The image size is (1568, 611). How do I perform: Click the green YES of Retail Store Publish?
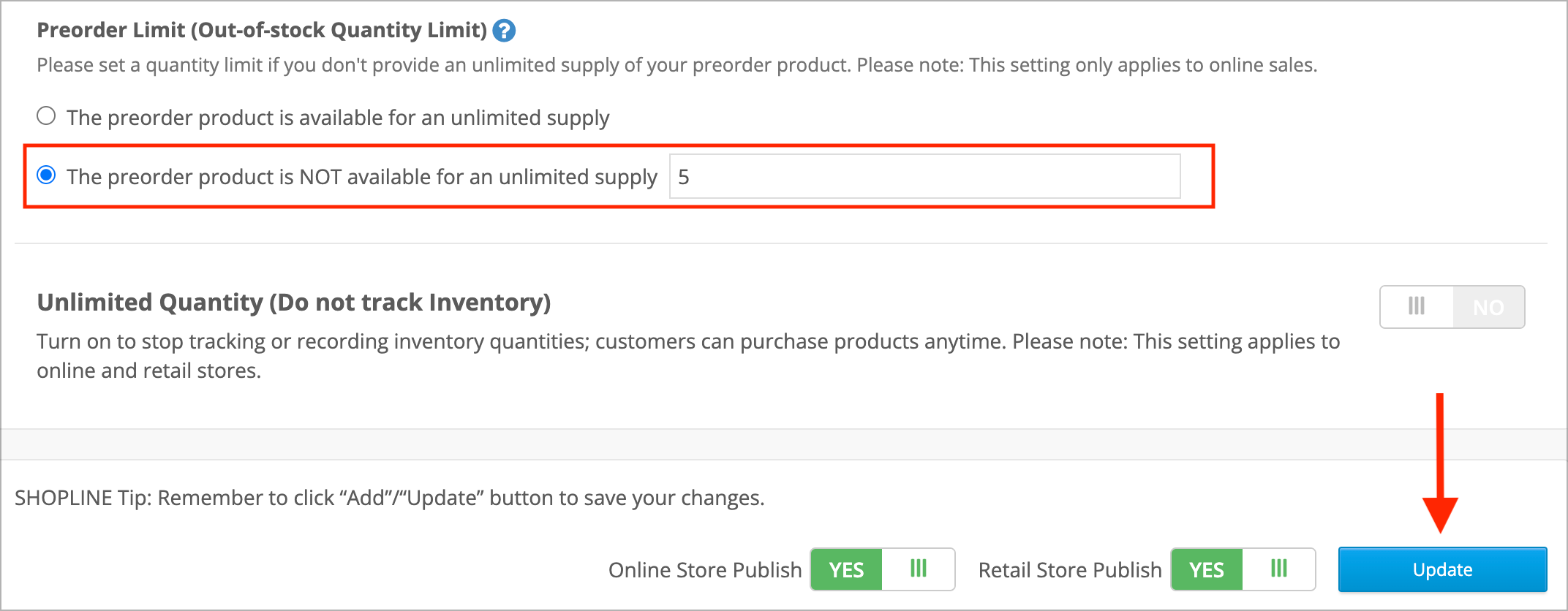pos(1207,569)
